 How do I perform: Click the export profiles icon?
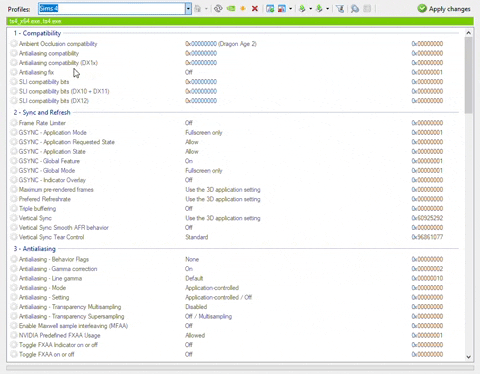[x=302, y=9]
